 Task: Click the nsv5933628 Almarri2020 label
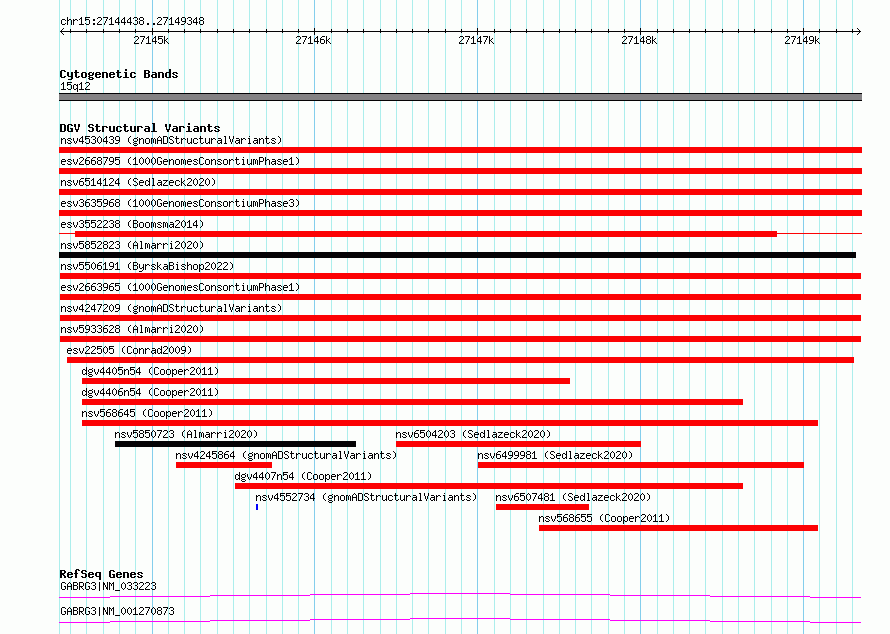pos(132,329)
